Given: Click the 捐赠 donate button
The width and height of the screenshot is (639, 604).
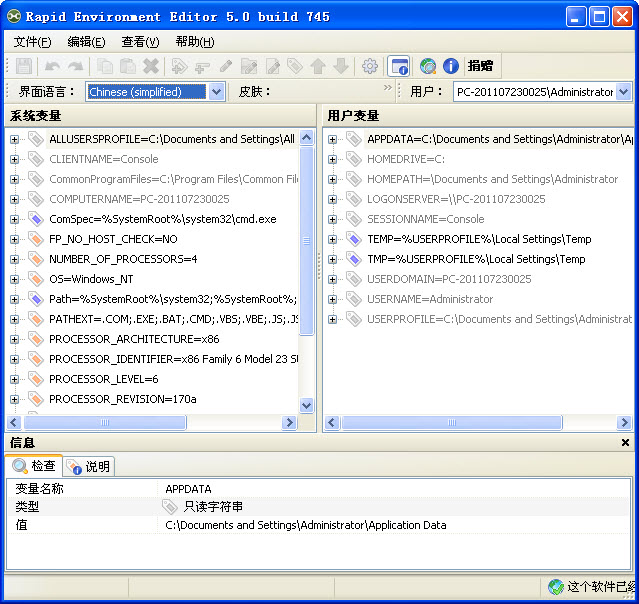Looking at the screenshot, I should point(480,66).
